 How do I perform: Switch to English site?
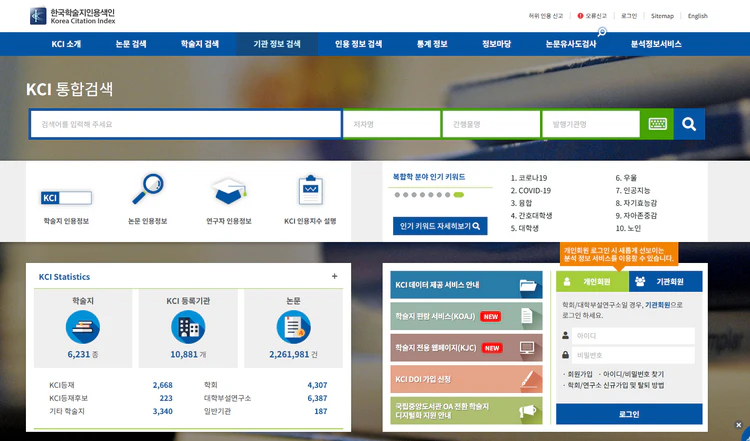click(697, 16)
